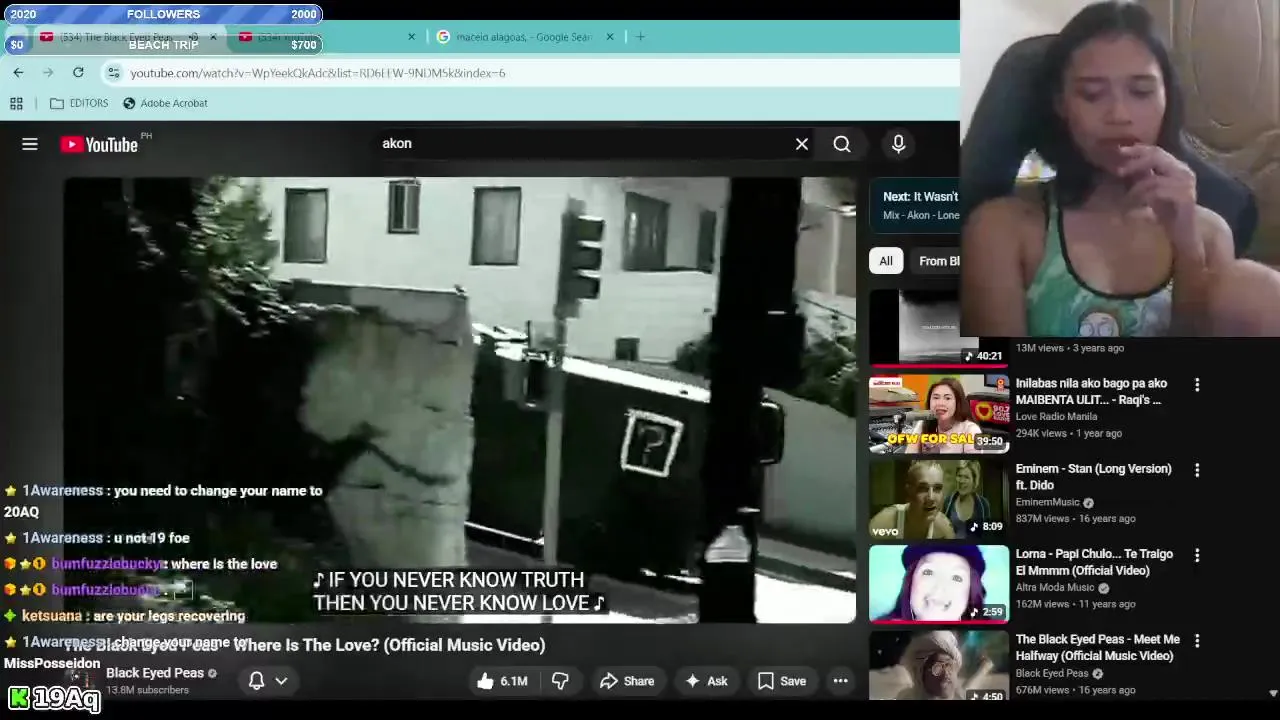Select the From Black Eyed Peas chip
The image size is (1280, 720).
tap(934, 261)
